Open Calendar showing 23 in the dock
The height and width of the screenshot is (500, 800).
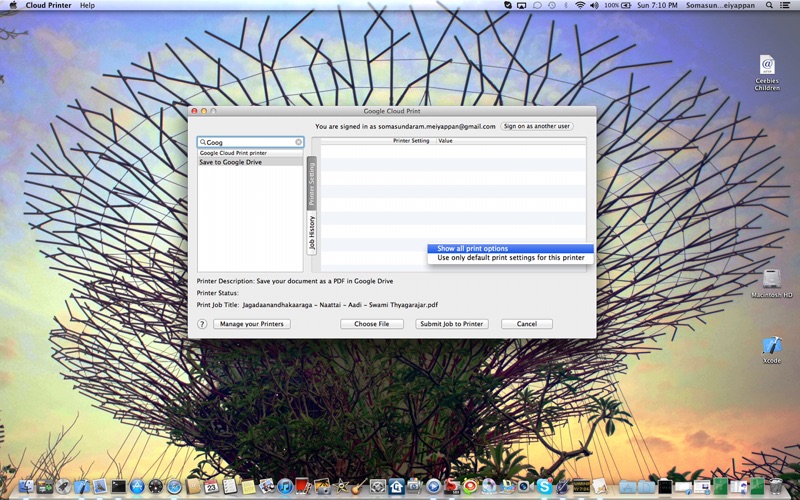click(x=211, y=487)
